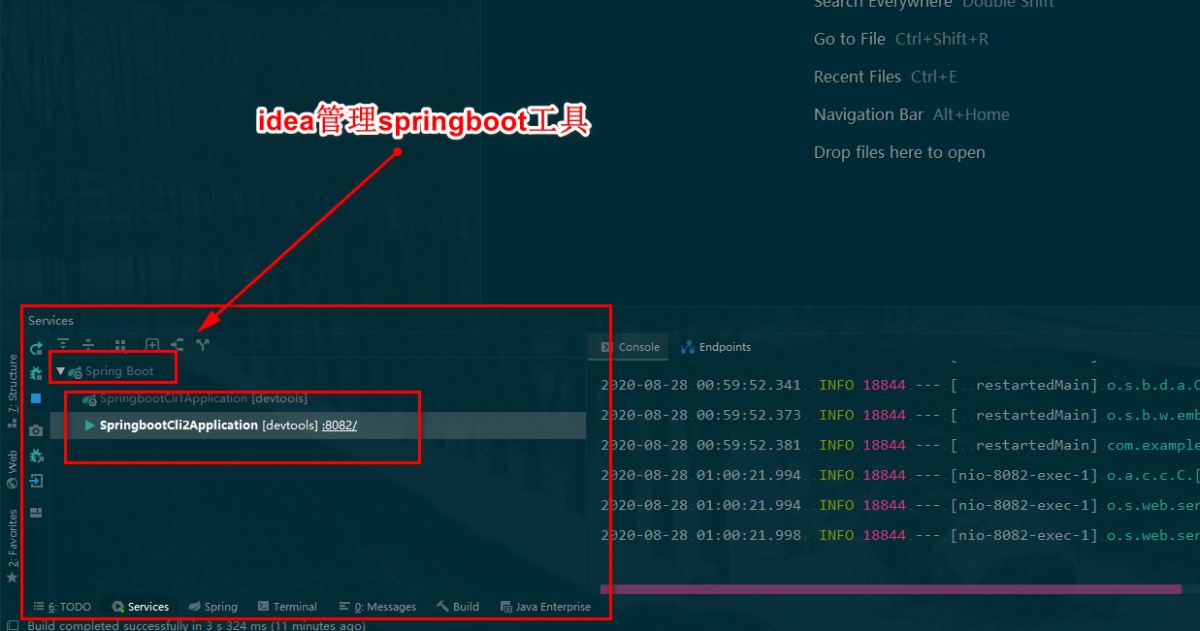
Task: Open the Terminal tool window
Action: (x=287, y=606)
